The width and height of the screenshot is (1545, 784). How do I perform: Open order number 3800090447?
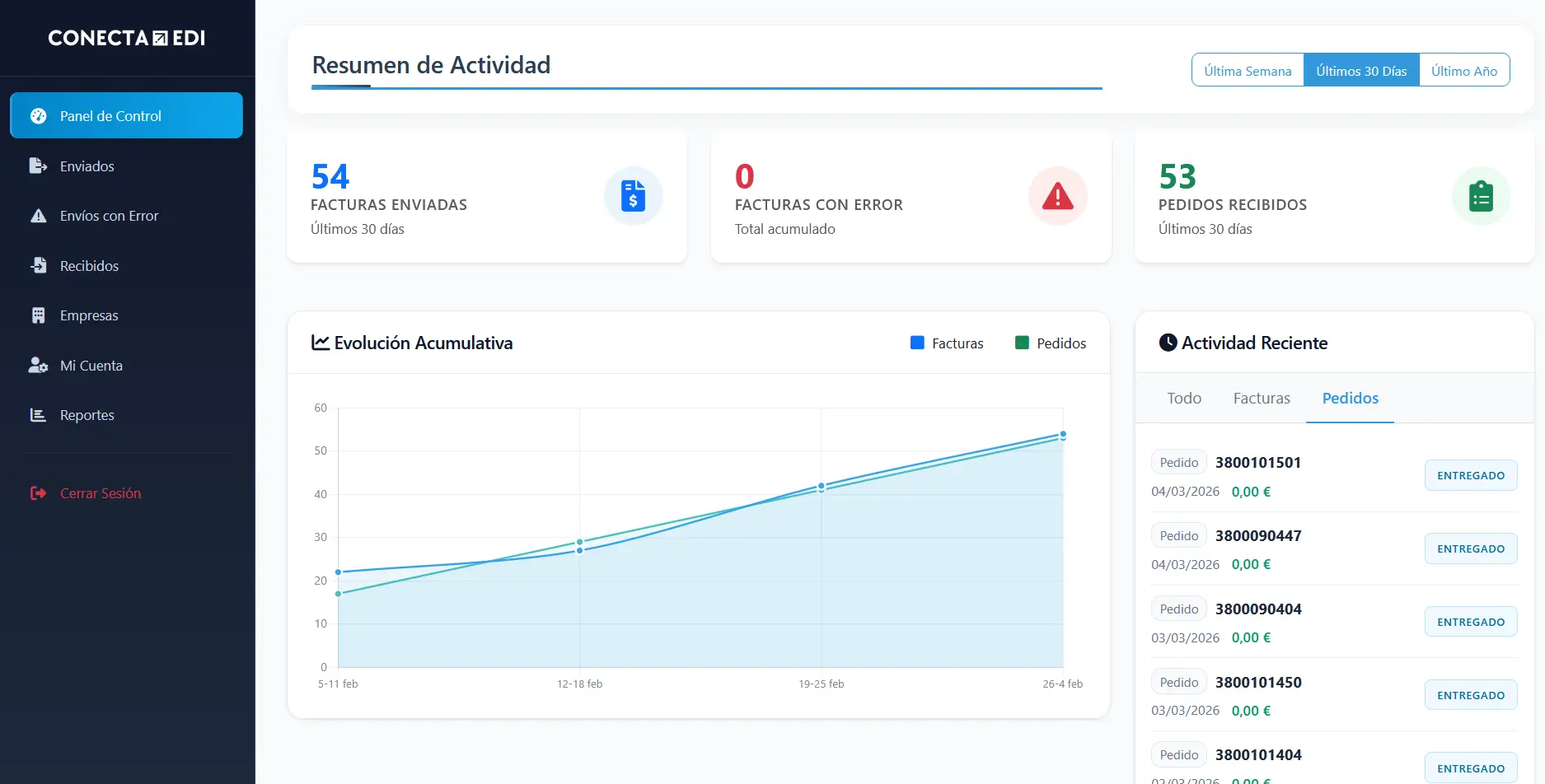point(1258,536)
